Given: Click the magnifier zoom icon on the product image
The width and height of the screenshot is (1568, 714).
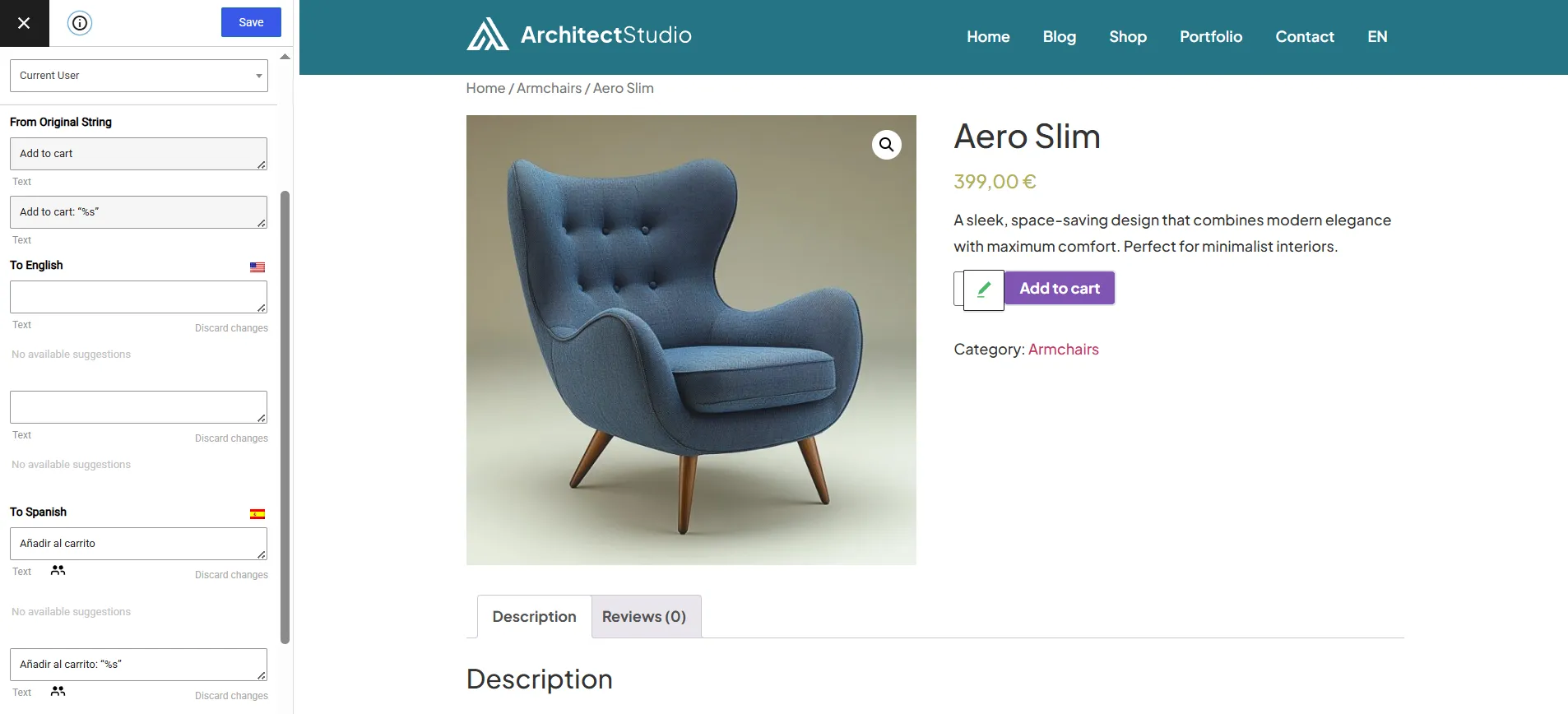Looking at the screenshot, I should [886, 145].
